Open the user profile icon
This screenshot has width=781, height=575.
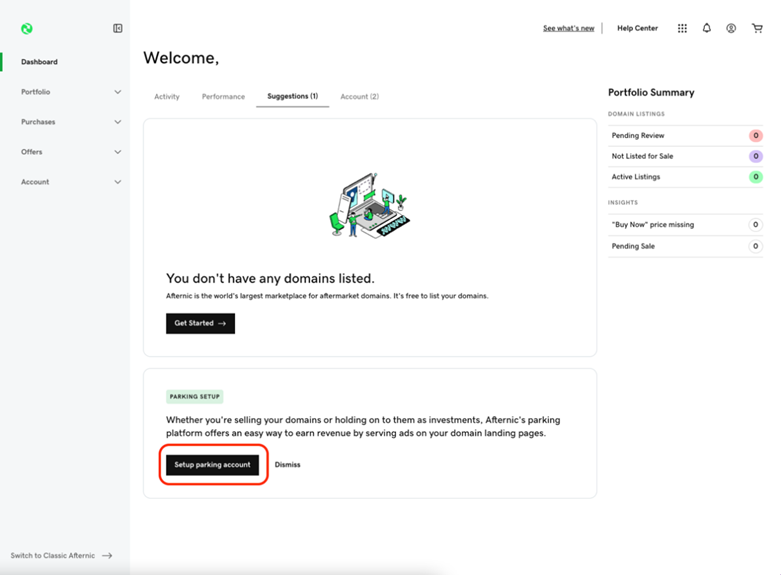click(731, 28)
